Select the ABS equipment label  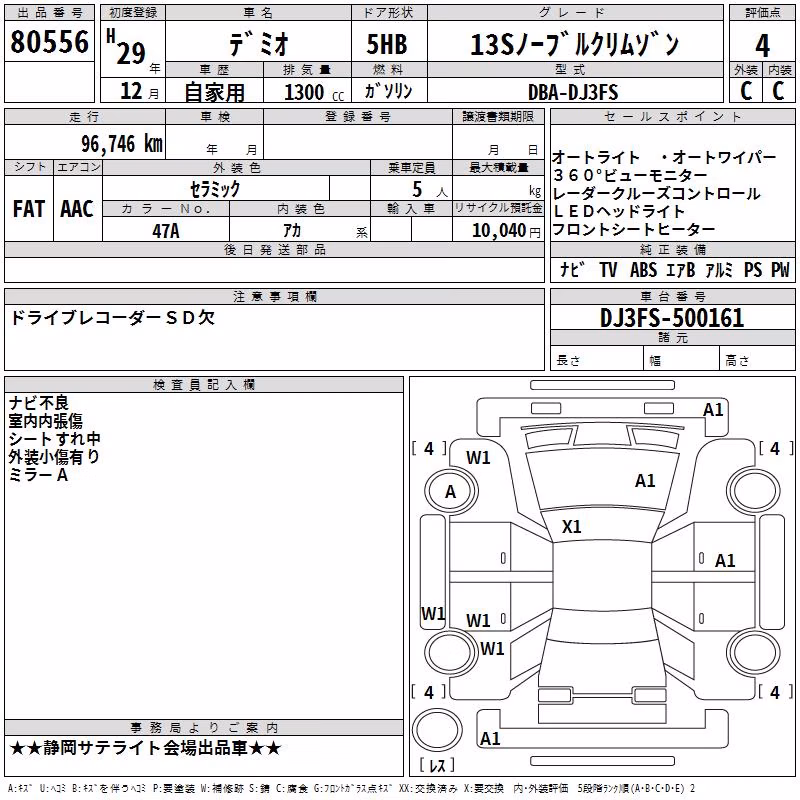click(643, 269)
